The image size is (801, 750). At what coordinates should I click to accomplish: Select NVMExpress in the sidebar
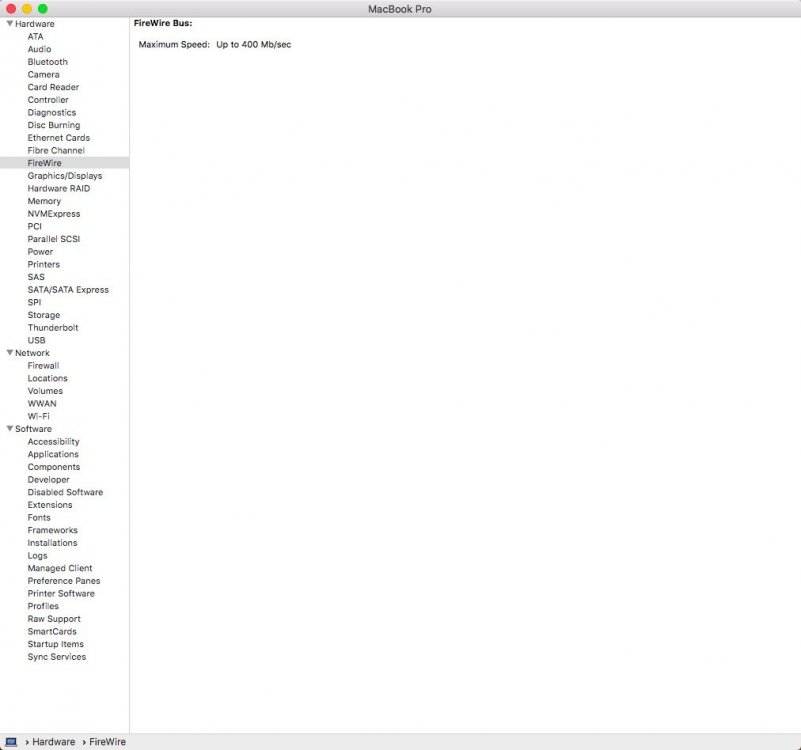click(x=54, y=214)
